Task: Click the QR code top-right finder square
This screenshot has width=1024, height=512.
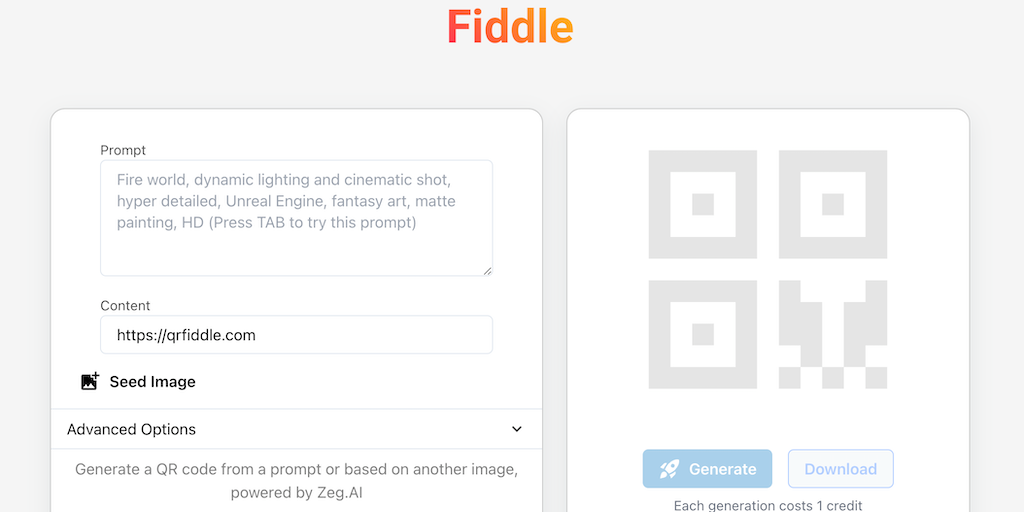Action: 833,204
